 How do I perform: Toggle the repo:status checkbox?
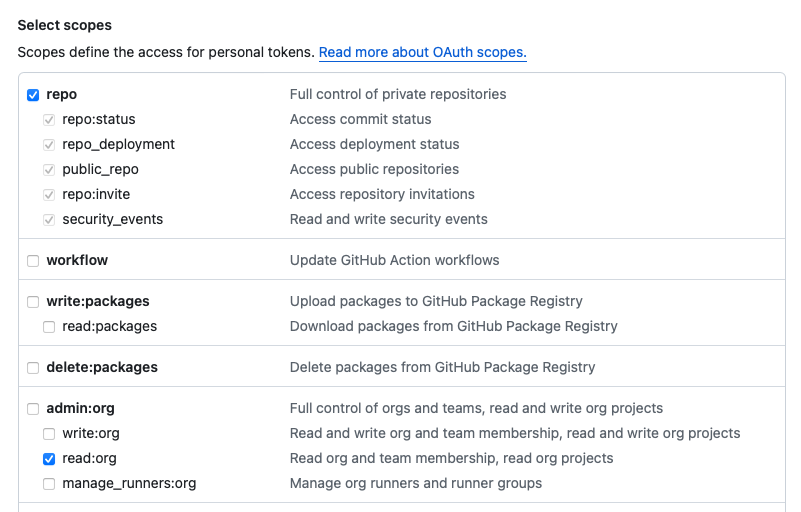[49, 120]
